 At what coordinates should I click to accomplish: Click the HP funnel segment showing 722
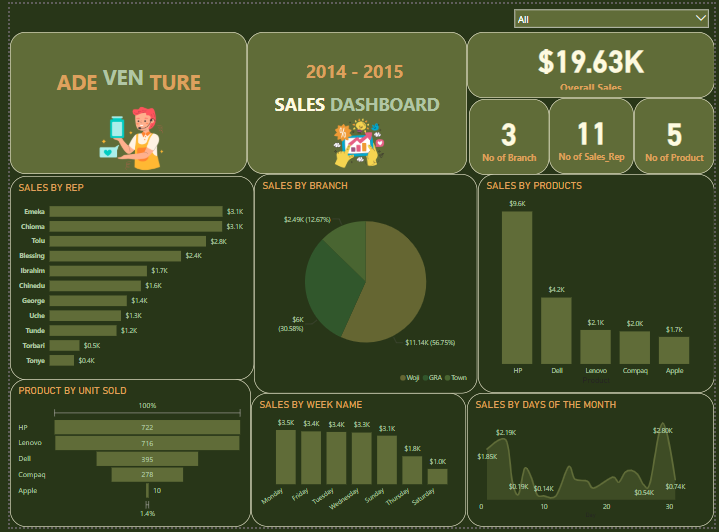coord(147,427)
